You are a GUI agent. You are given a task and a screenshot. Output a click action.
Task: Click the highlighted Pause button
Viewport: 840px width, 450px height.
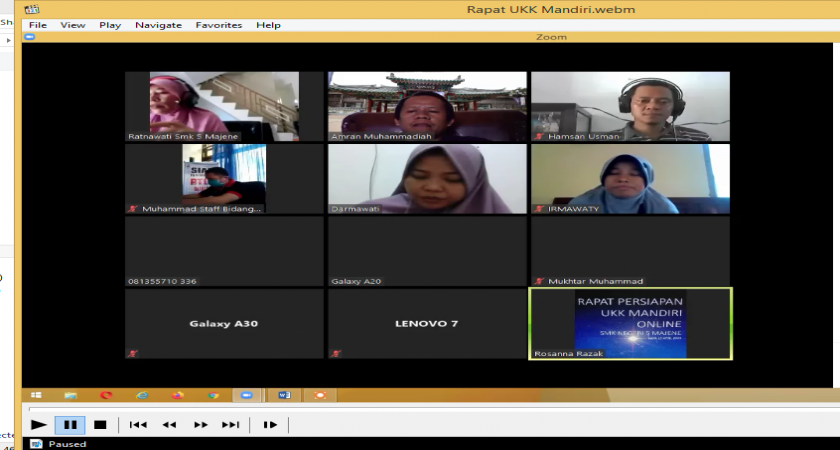69,425
